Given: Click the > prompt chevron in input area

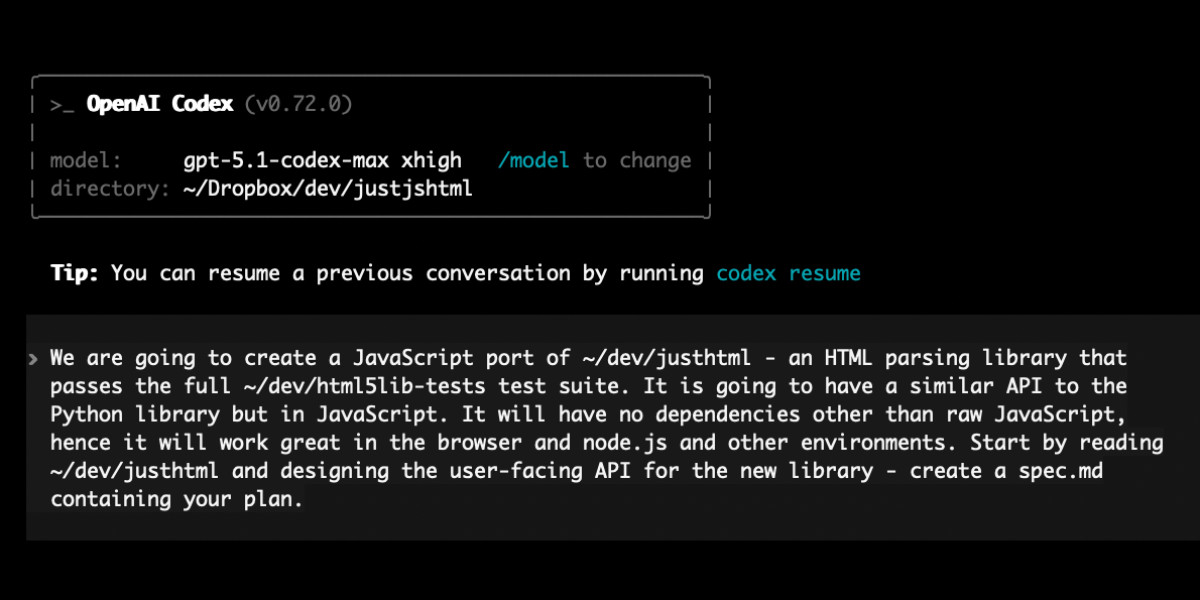Looking at the screenshot, I should (x=35, y=358).
